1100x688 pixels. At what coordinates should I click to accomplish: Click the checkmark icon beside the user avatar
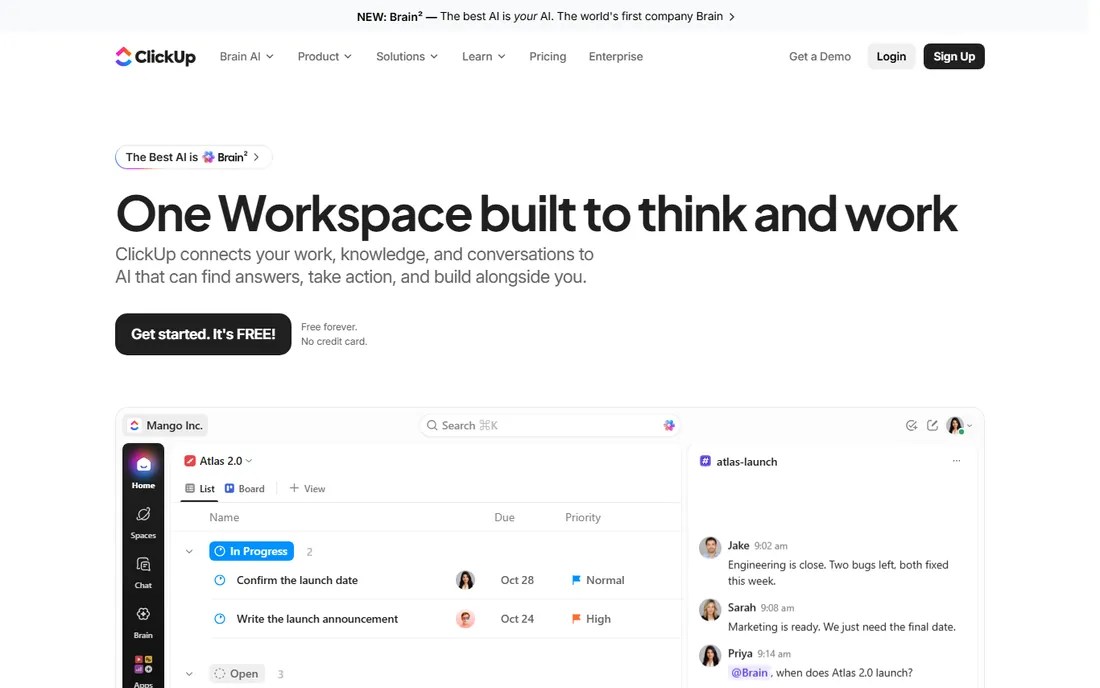[x=911, y=425]
